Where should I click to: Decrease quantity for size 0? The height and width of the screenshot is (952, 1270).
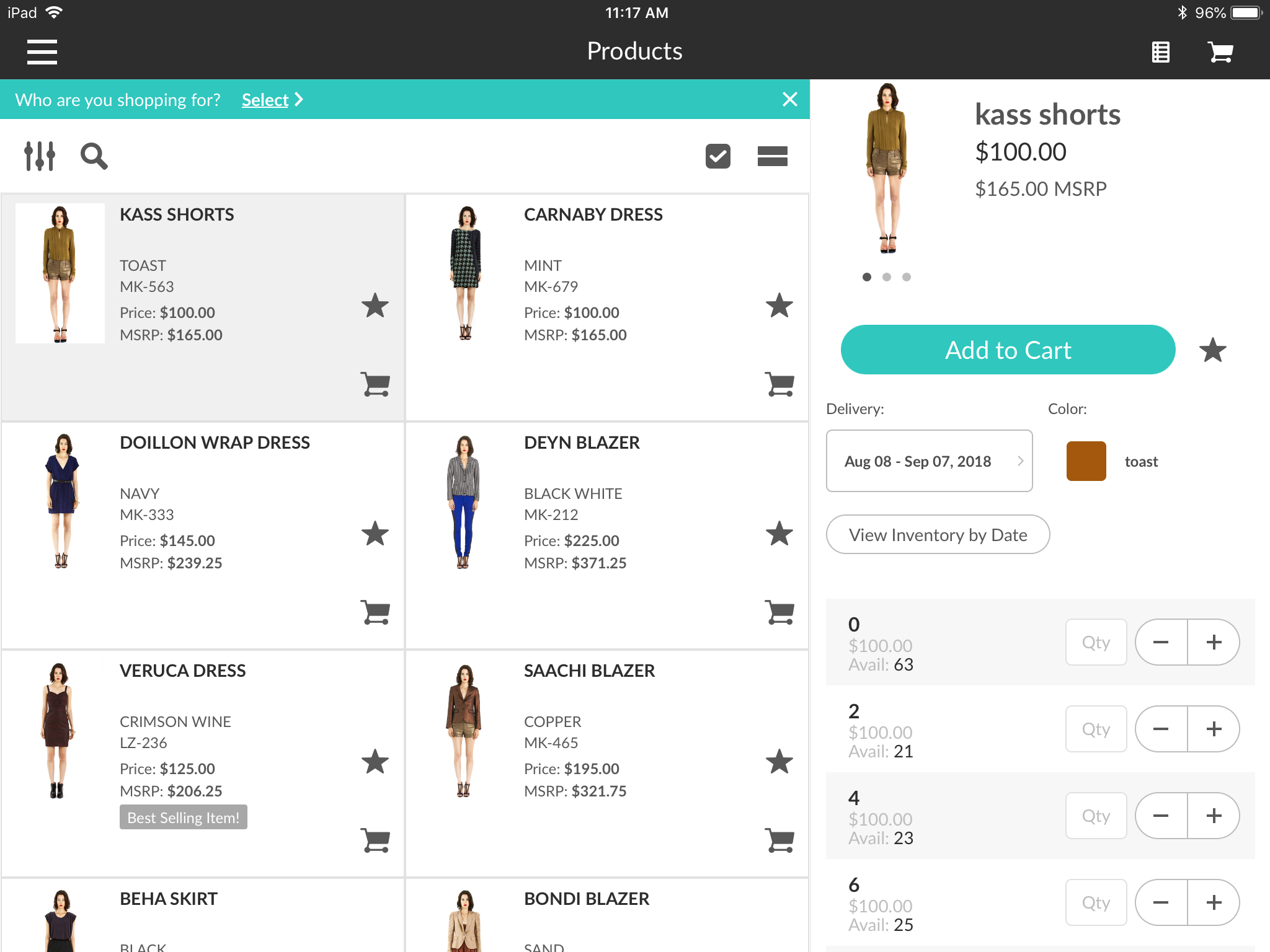(x=1161, y=642)
